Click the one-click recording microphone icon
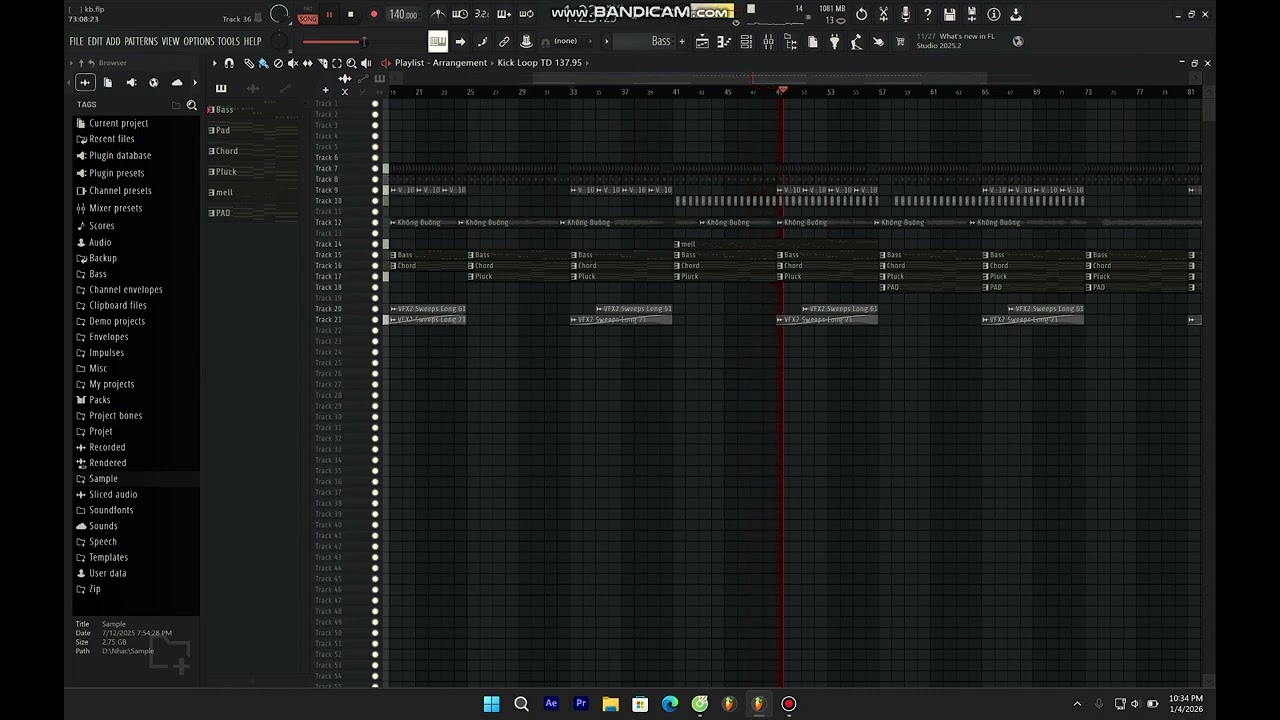 [905, 14]
